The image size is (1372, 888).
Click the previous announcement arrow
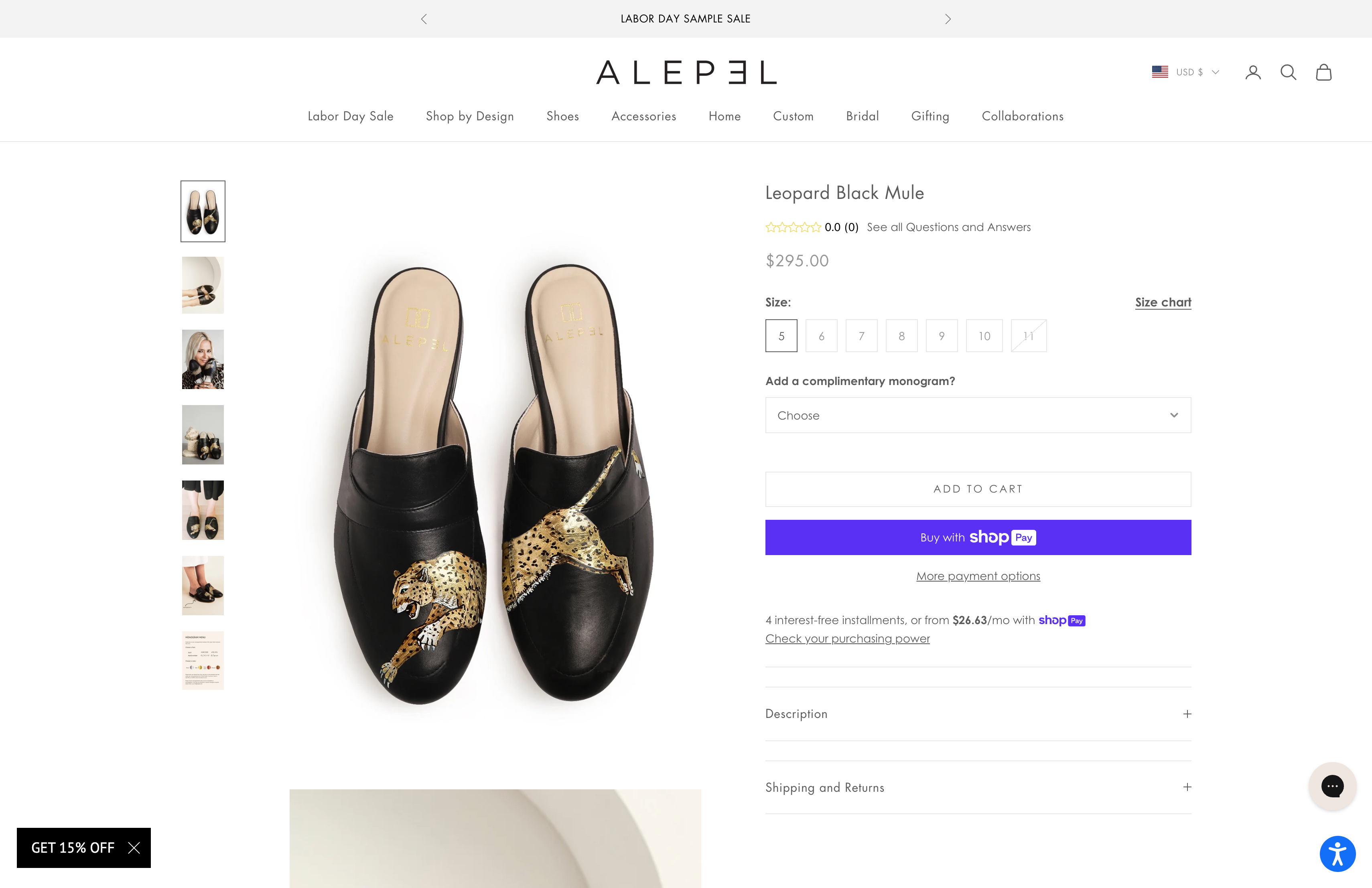tap(424, 18)
